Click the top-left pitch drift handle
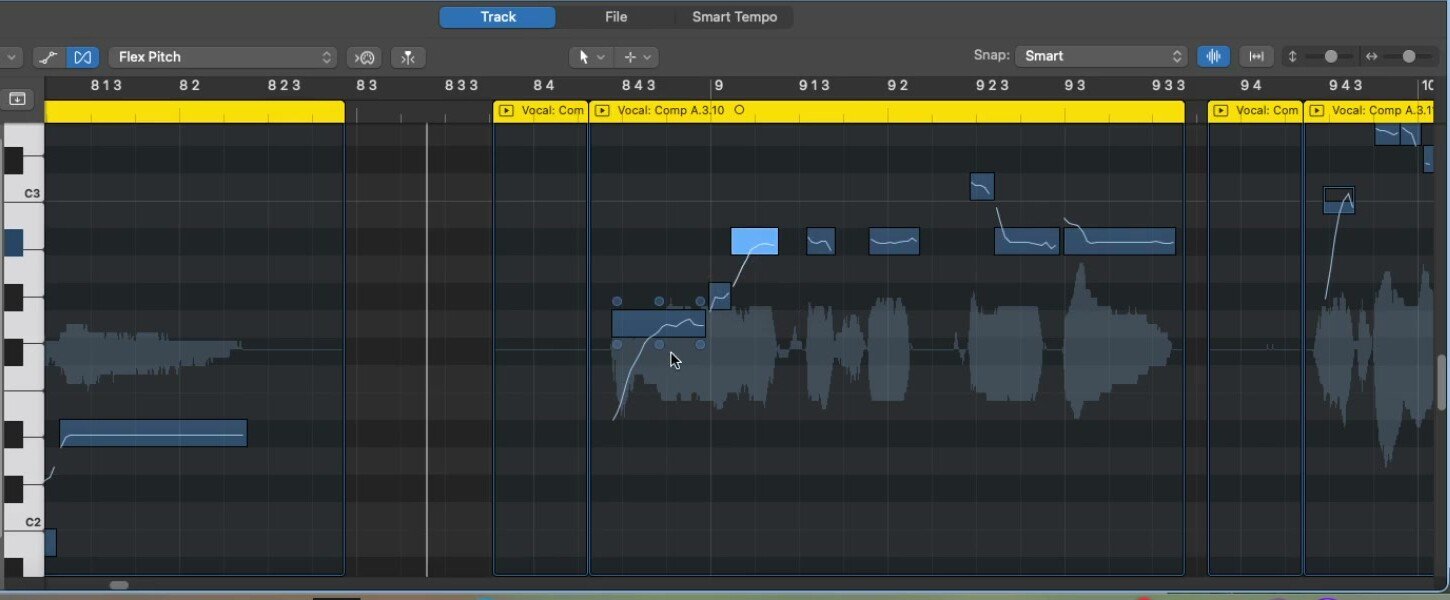This screenshot has width=1450, height=600. [x=617, y=301]
